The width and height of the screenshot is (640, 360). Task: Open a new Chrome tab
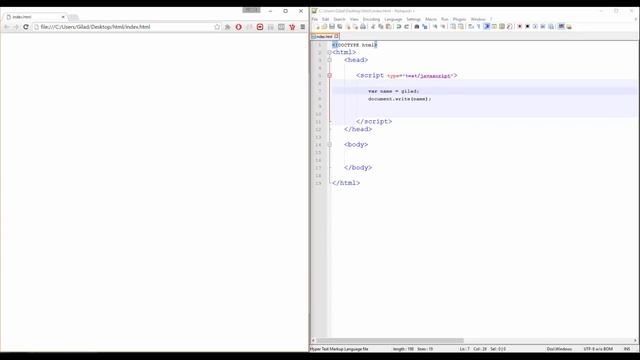pyautogui.click(x=73, y=17)
